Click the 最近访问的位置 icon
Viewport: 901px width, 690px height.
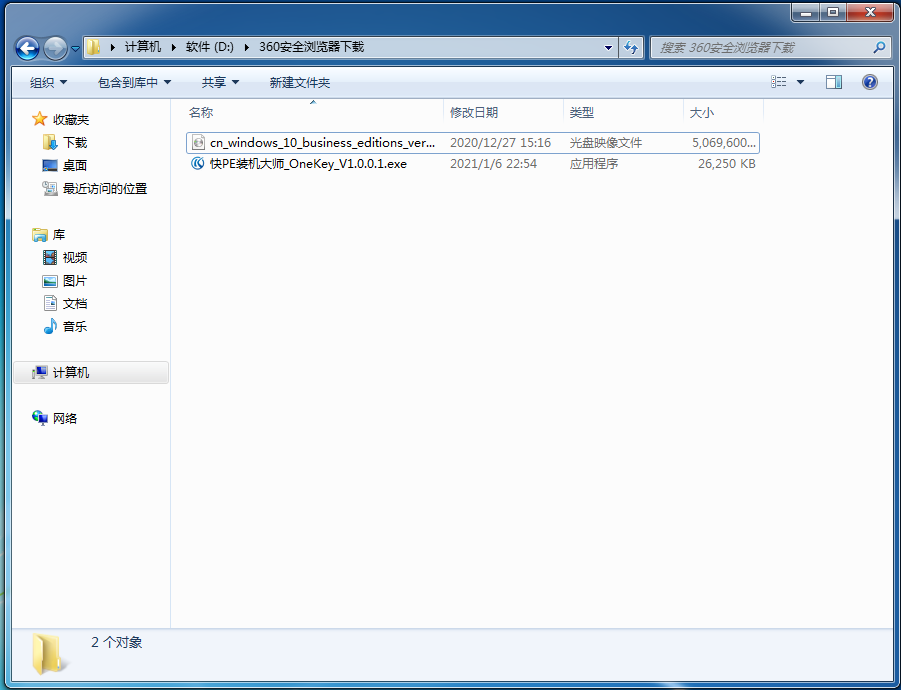pyautogui.click(x=50, y=188)
